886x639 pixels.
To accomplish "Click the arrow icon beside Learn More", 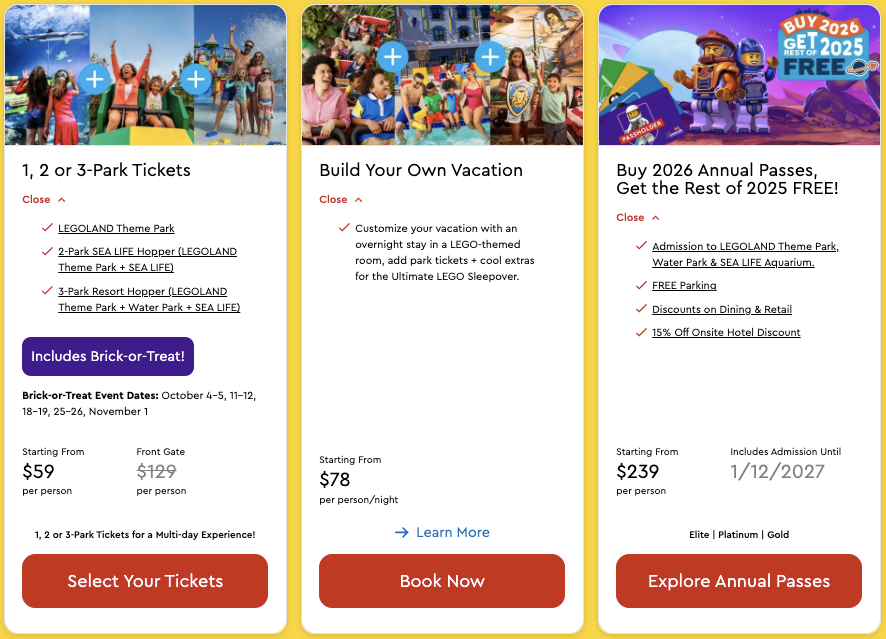I will (402, 533).
